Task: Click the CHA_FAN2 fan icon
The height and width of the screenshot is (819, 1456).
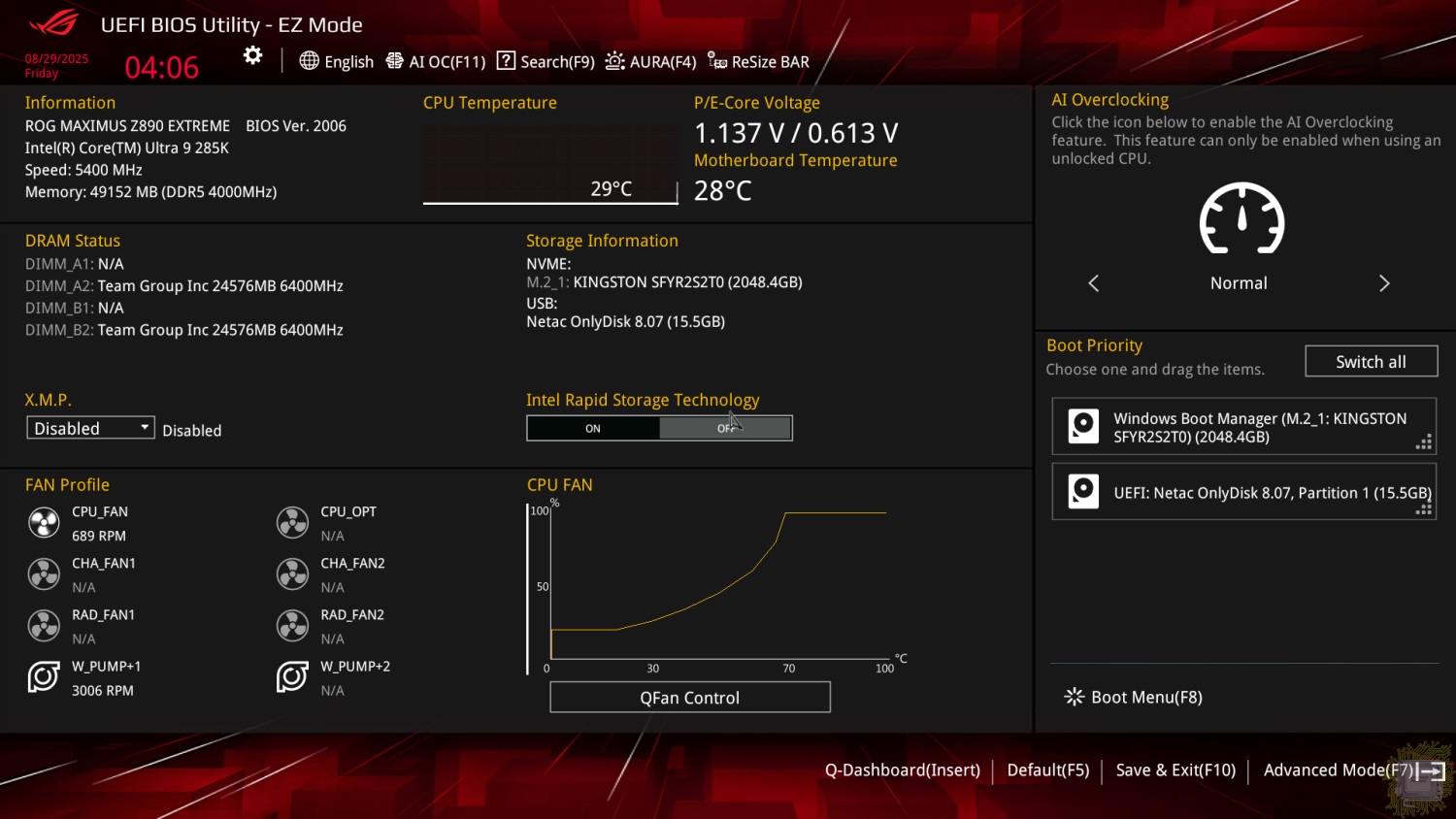Action: coord(292,574)
